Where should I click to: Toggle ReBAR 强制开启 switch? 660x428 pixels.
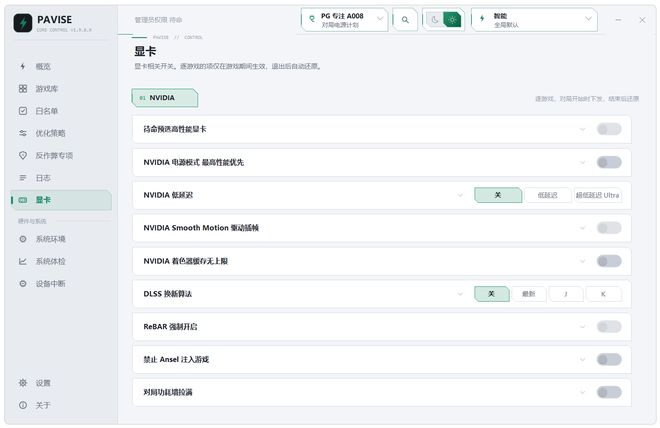[x=609, y=327]
